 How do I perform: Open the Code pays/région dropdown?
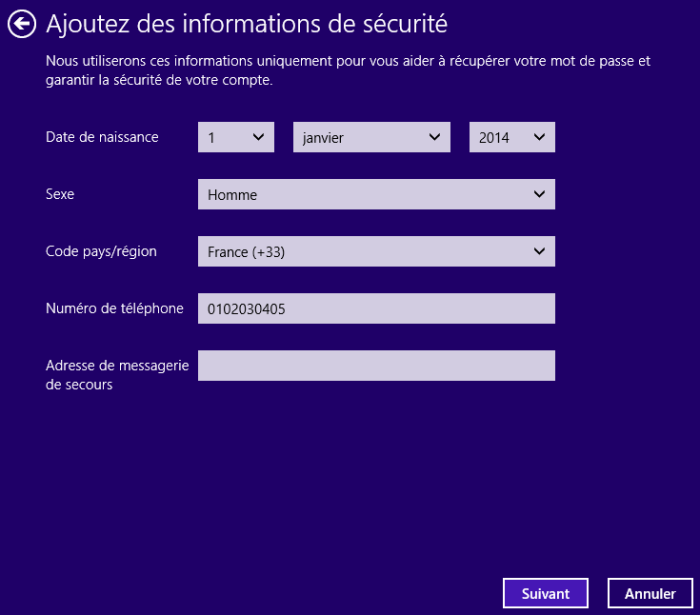tap(376, 251)
